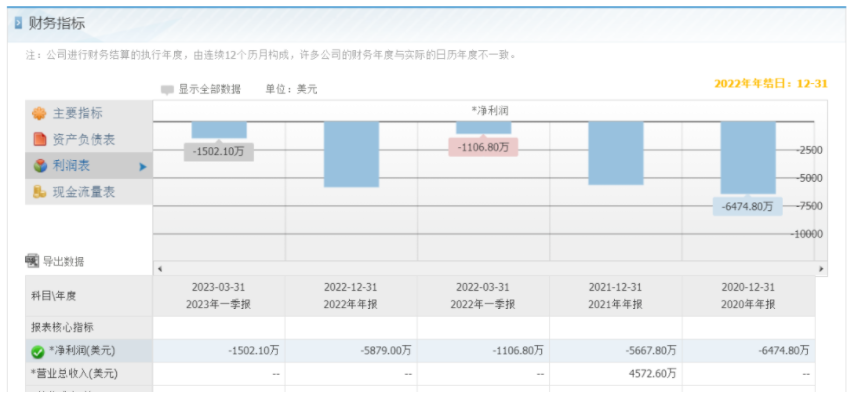Click the 2021-12-31 net profit bar
This screenshot has width=853, height=396.
pos(616,153)
